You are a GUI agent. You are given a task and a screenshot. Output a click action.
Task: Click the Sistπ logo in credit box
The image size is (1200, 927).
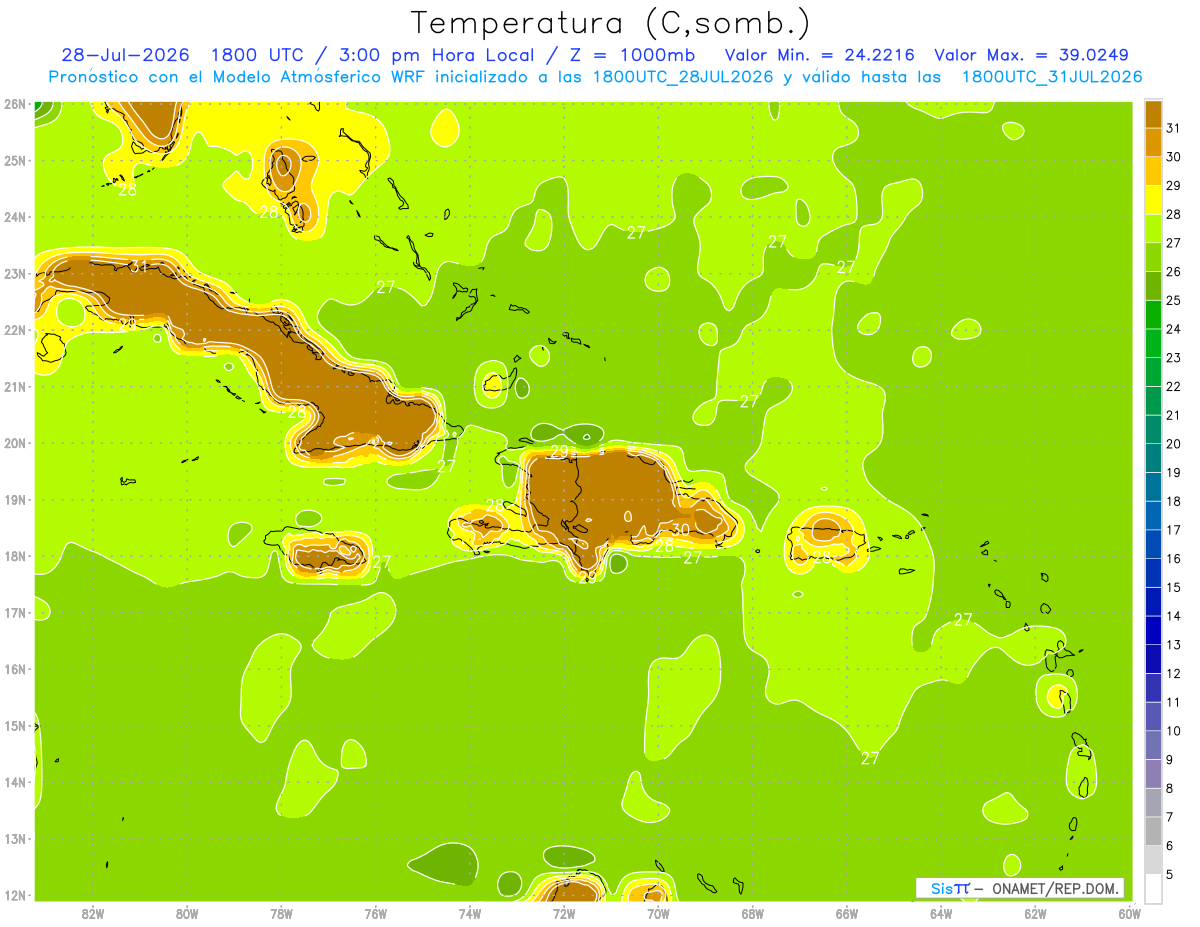950,888
